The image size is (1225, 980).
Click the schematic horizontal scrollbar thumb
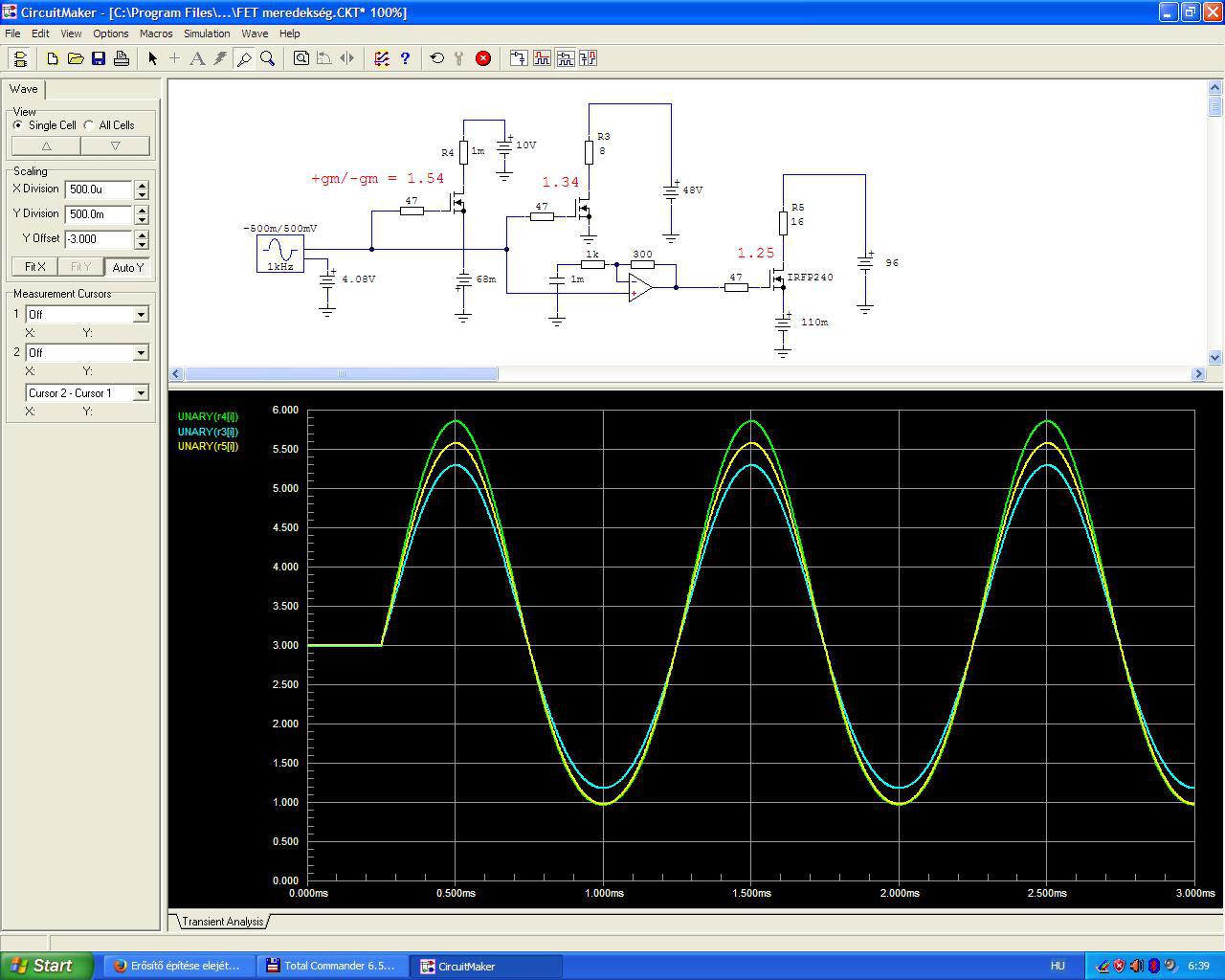341,374
